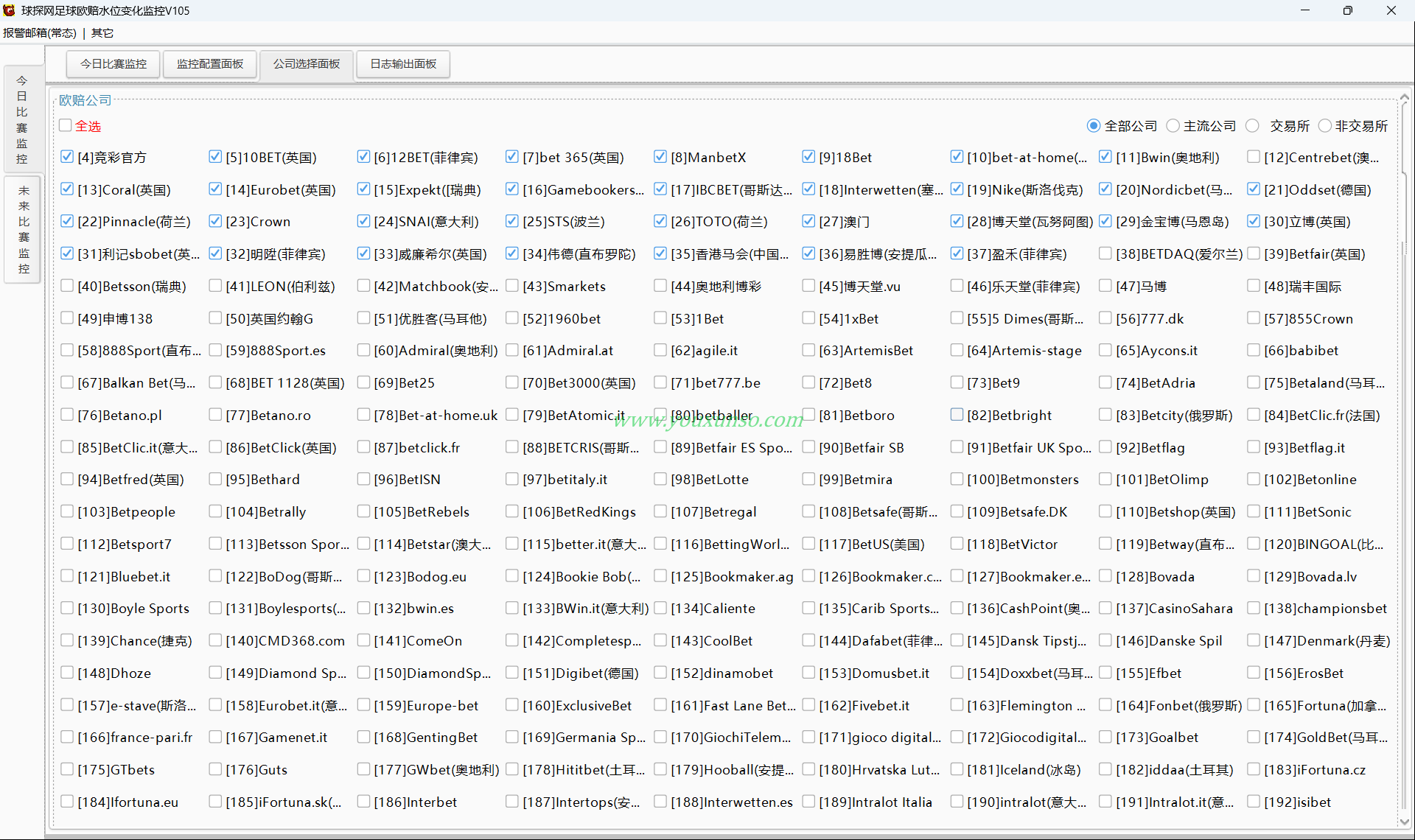This screenshot has height=840, width=1415.
Task: Select the 今日比赛监控 vertical side tab
Action: 22,119
